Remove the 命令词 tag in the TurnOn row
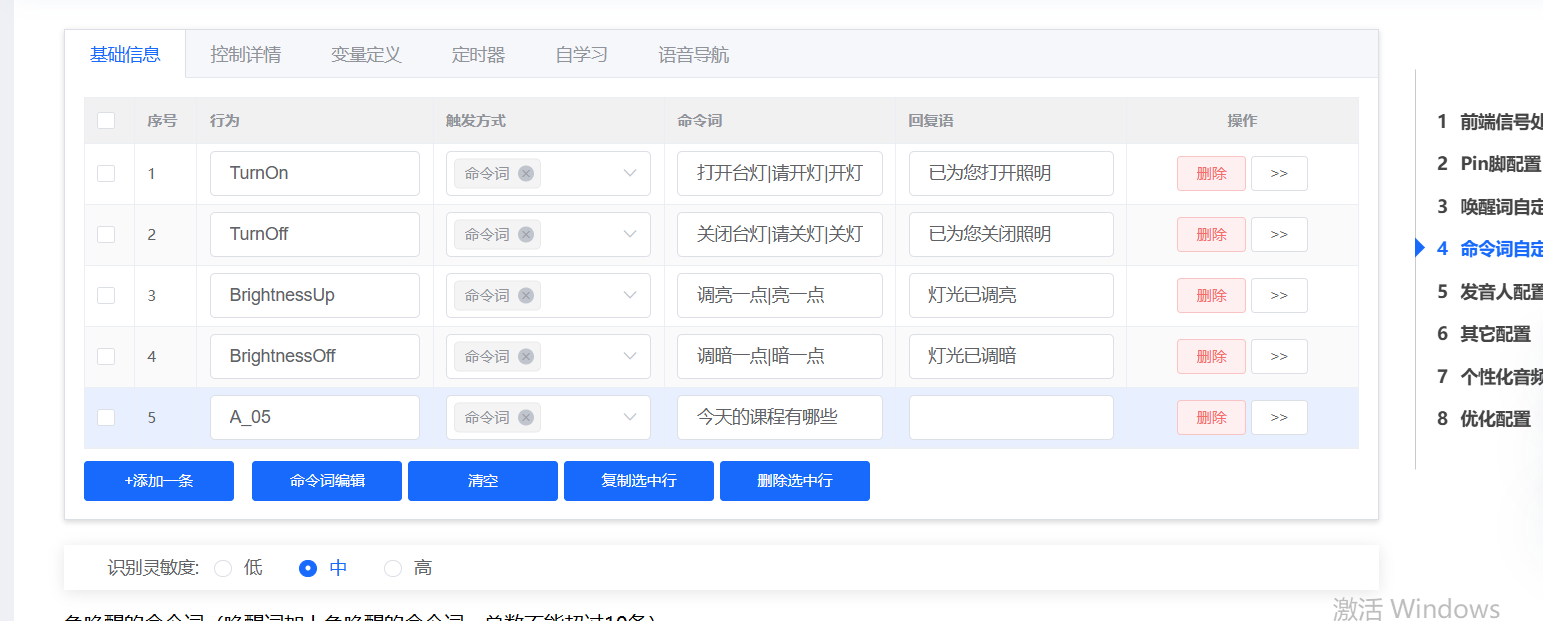The image size is (1543, 621). pos(526,173)
